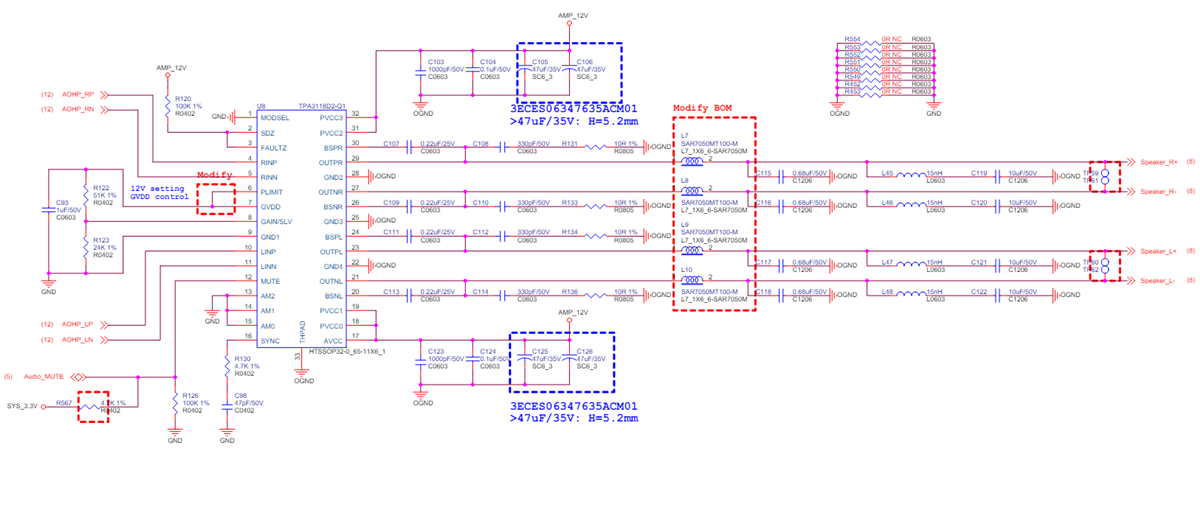The width and height of the screenshot is (1200, 509).
Task: Click the R549 resistor designator
Action: click(852, 76)
